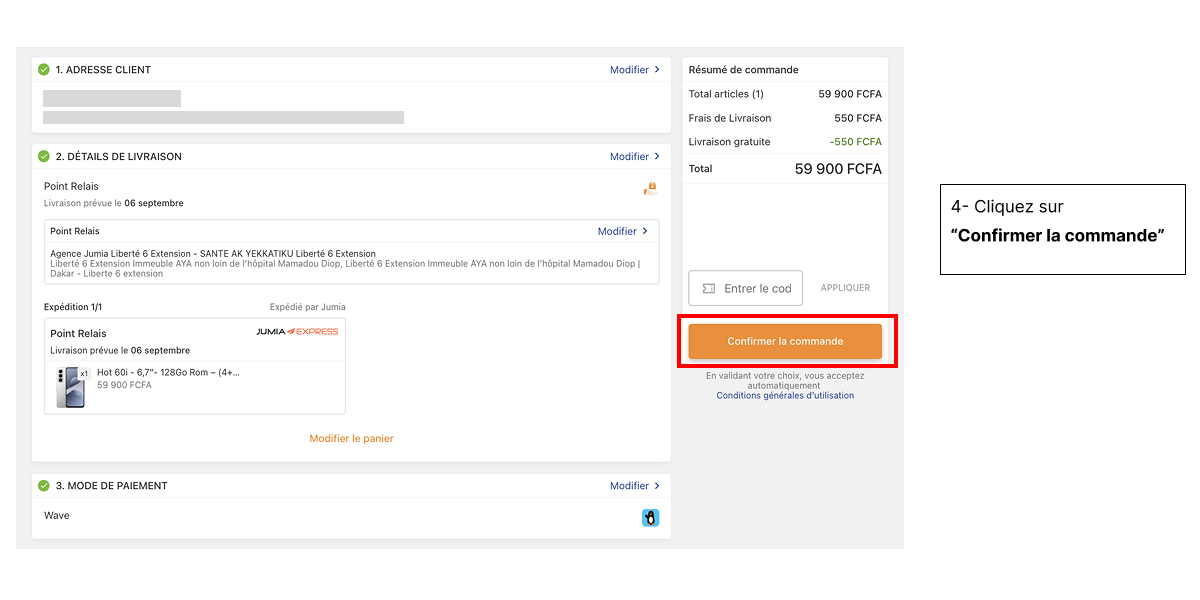Click the Modifier le panier link
The image size is (1200, 600).
coord(351,439)
